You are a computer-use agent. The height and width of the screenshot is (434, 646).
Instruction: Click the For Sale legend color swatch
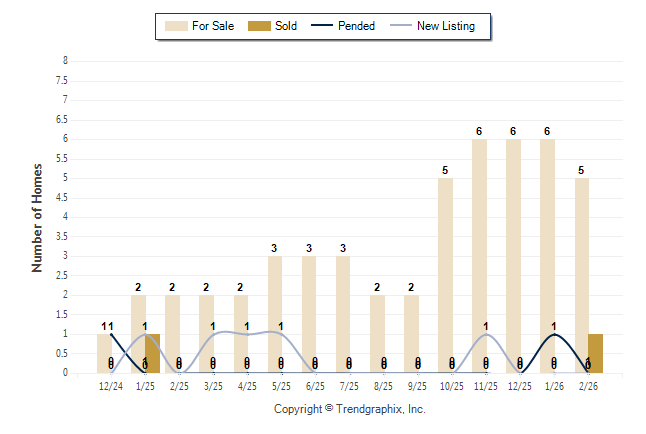(x=175, y=26)
